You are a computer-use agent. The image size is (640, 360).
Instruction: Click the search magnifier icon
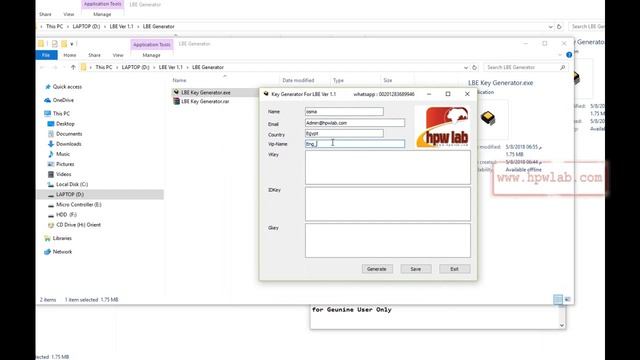tap(562, 67)
